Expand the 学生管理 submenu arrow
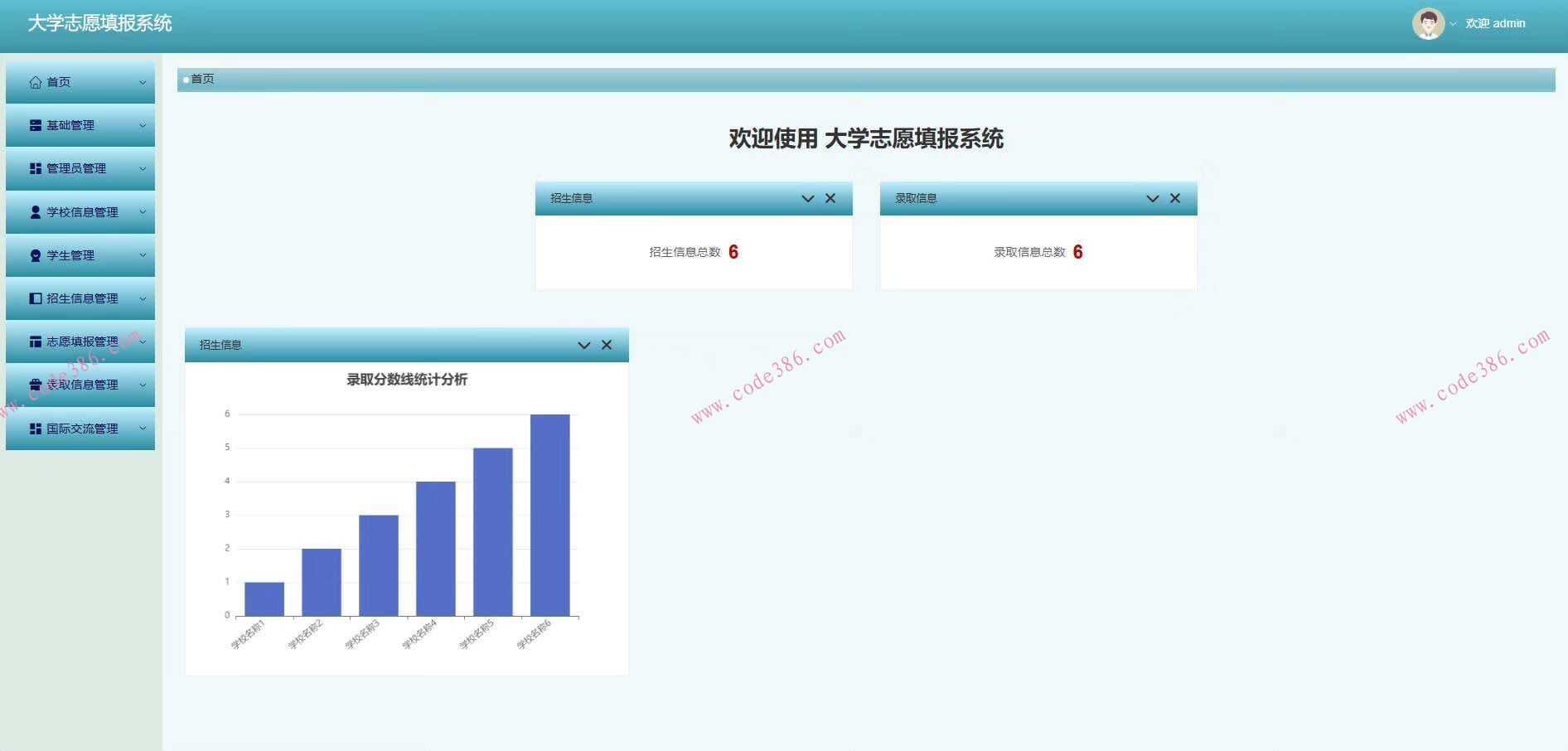 coord(143,255)
